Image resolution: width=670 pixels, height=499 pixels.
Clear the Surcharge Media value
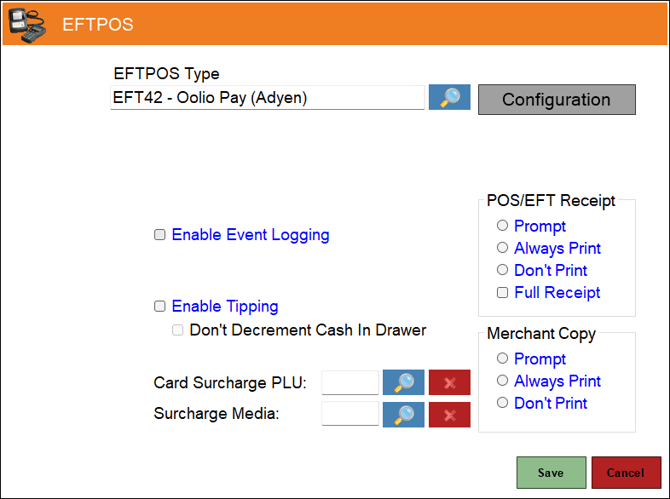(x=450, y=414)
